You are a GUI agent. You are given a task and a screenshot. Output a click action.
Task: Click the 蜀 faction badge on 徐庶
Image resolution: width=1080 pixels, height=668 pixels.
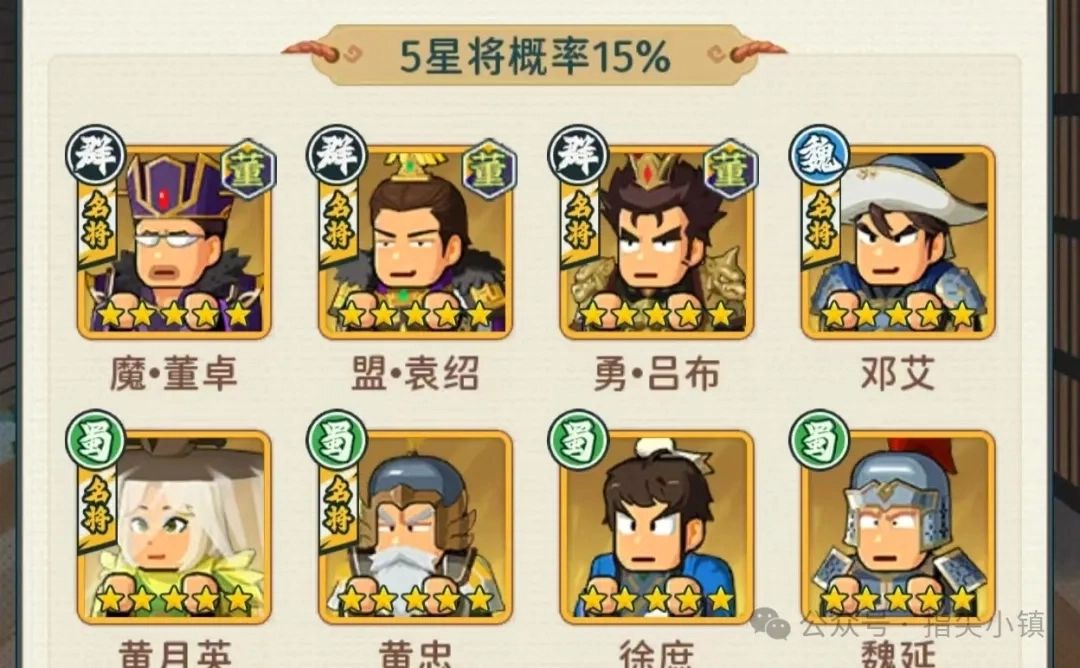(578, 440)
